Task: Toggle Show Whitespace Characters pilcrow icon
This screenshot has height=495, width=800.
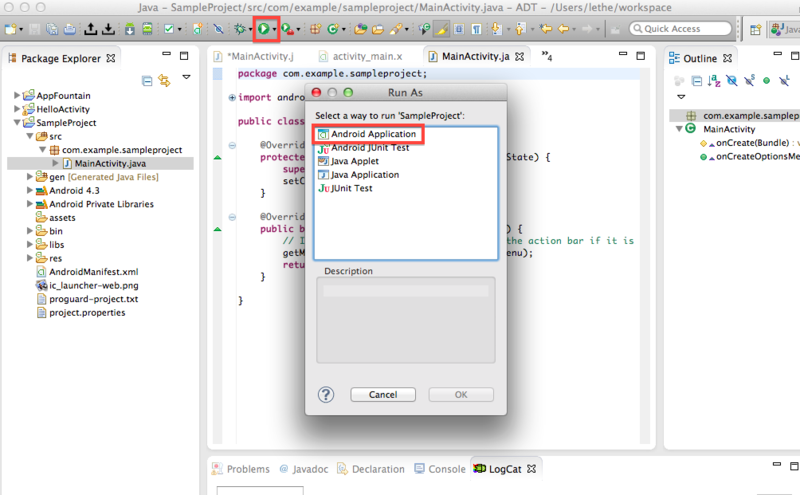Action: tap(476, 29)
